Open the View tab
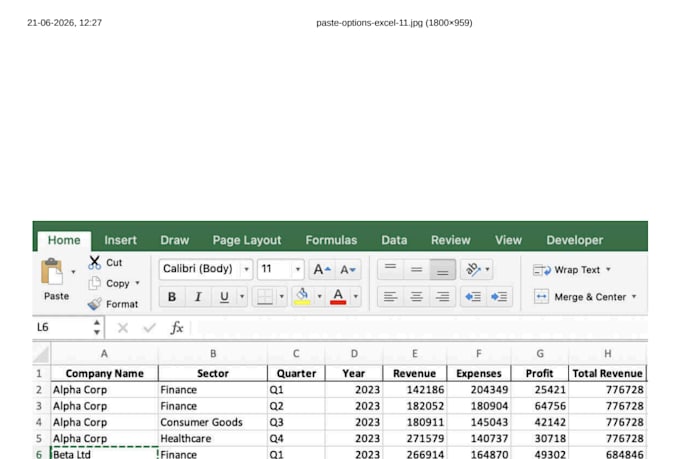680x459 pixels. coord(508,240)
